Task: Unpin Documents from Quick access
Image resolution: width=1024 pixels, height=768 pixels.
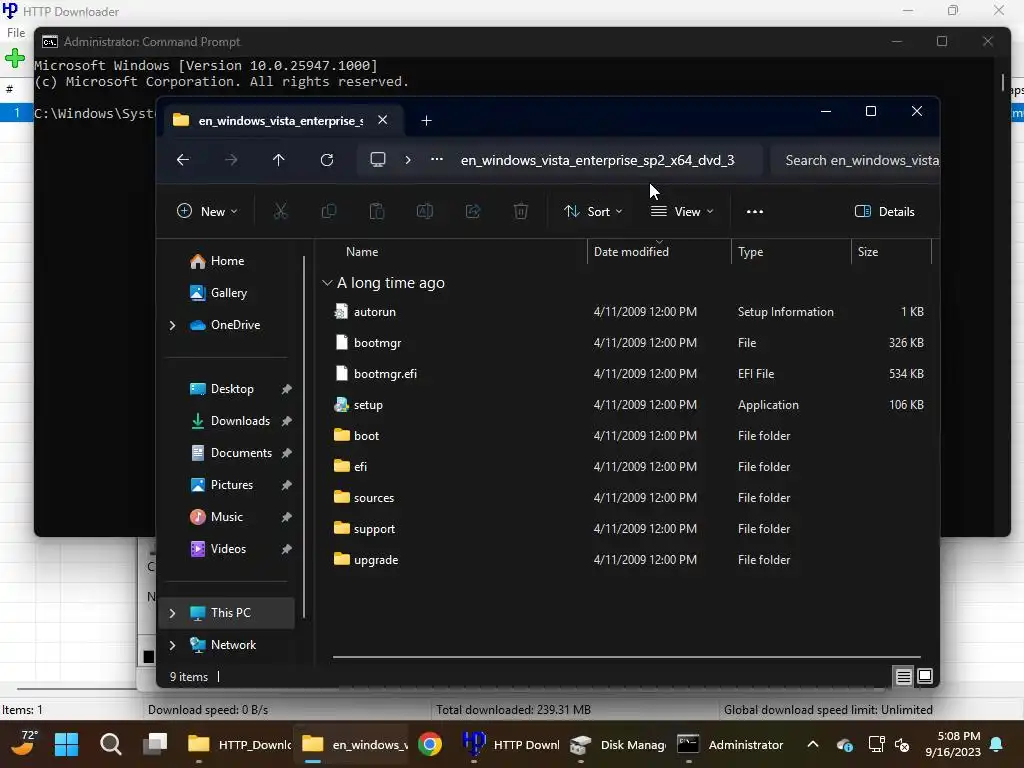Action: pyautogui.click(x=286, y=453)
